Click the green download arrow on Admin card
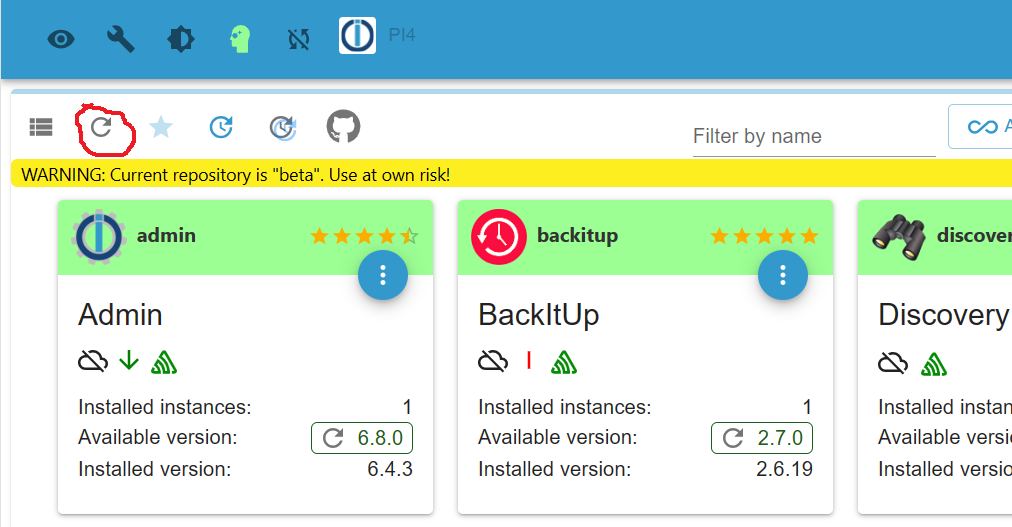This screenshot has height=527, width=1012. coord(128,361)
